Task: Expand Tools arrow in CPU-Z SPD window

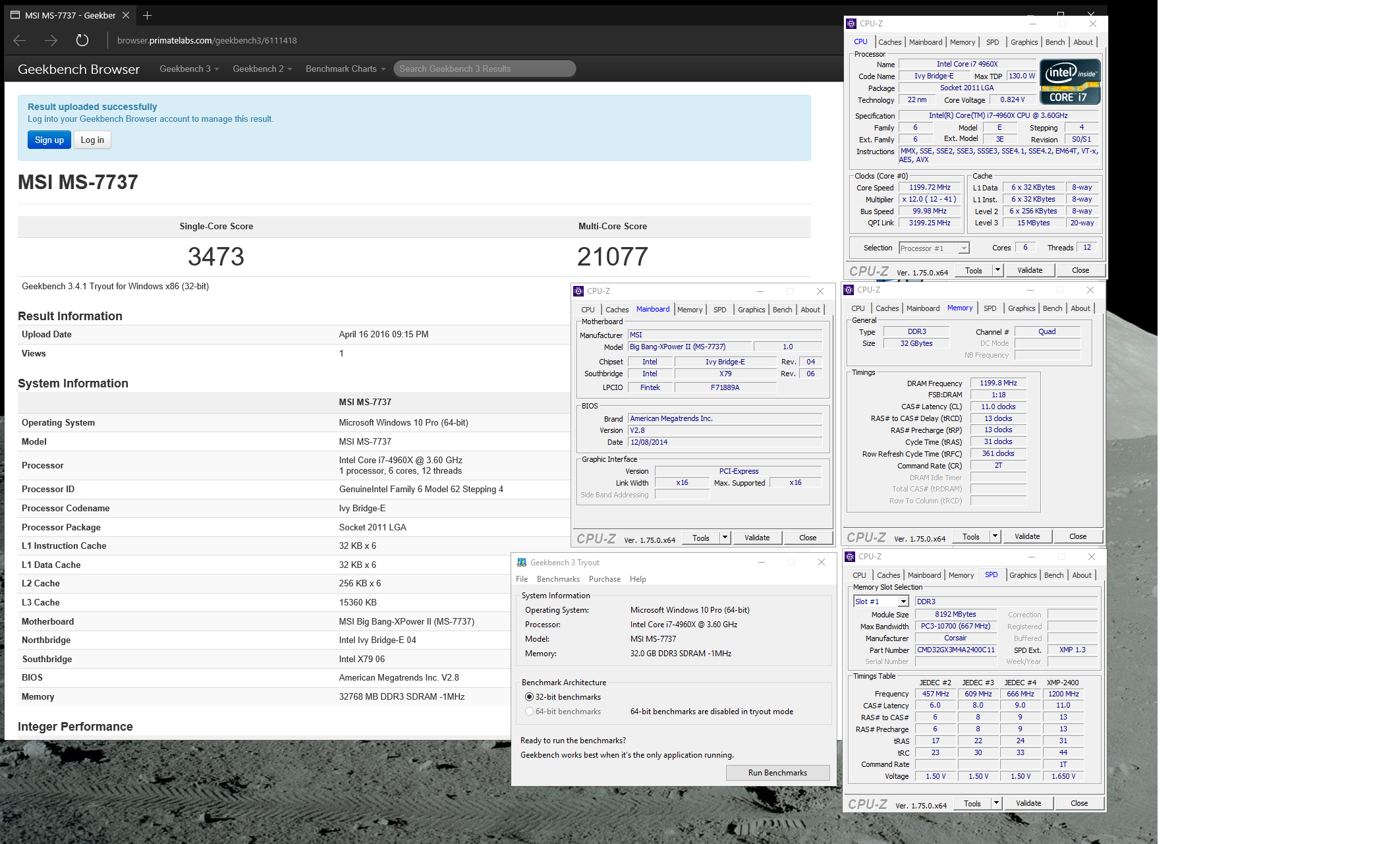Action: click(996, 803)
